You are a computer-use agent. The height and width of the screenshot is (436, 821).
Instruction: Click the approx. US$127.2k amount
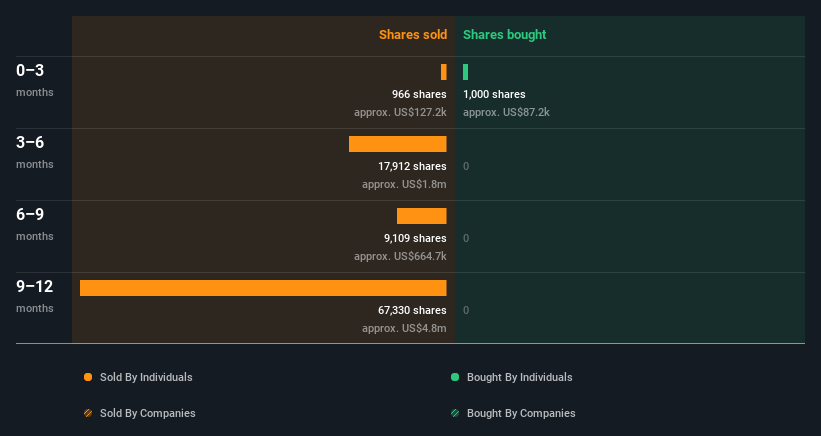click(x=400, y=112)
